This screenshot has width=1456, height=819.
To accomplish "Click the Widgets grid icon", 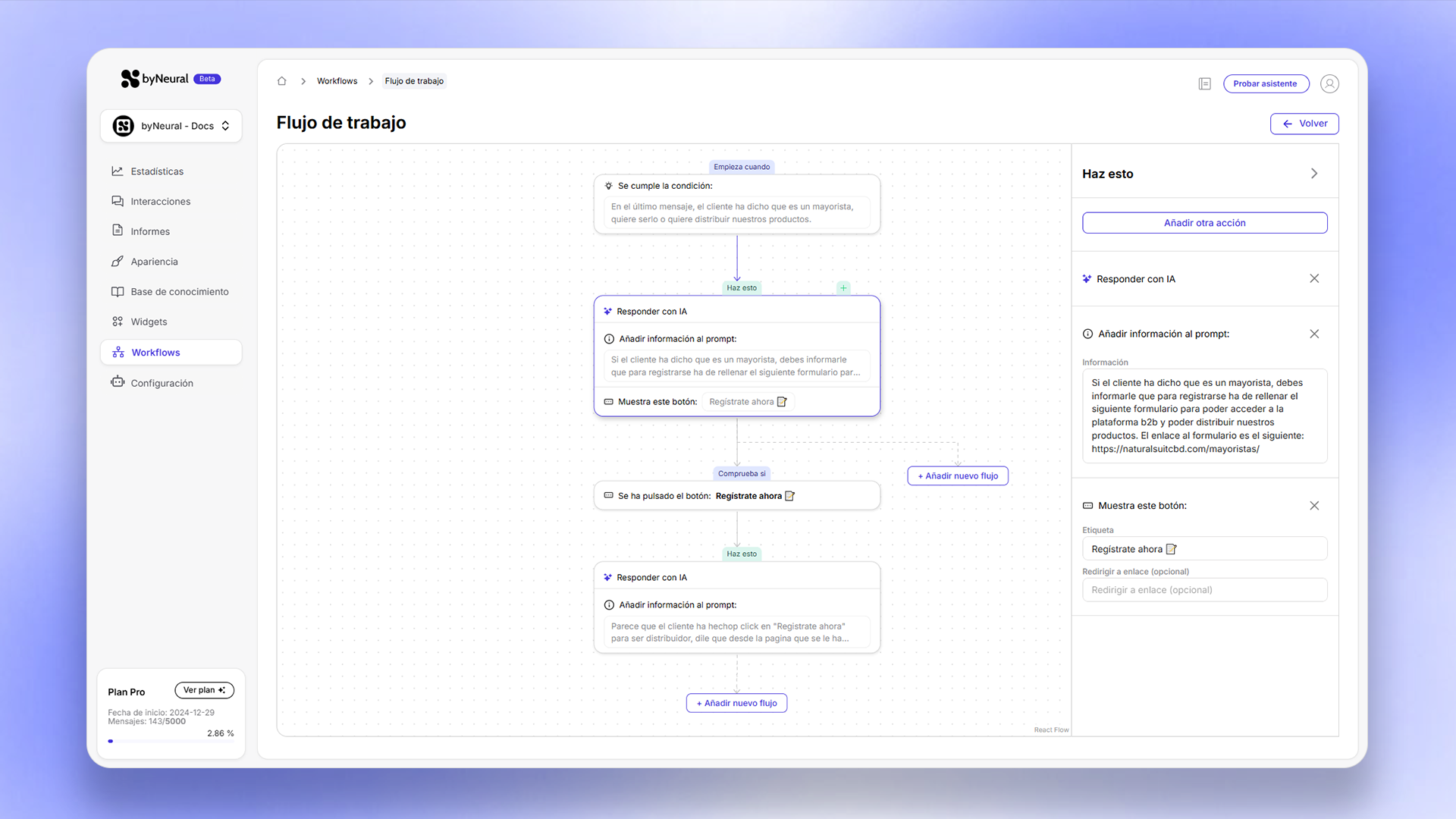I will pos(118,322).
